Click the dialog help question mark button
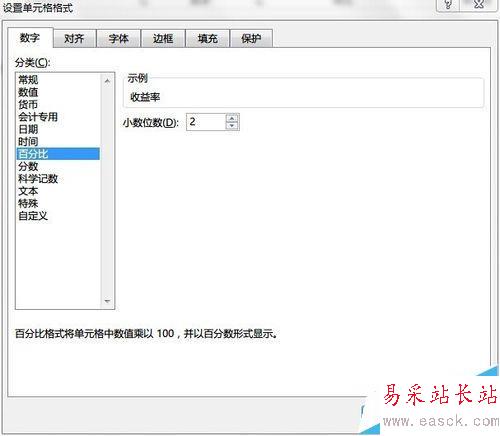Screen dimensions: 500x436 [448, 5]
